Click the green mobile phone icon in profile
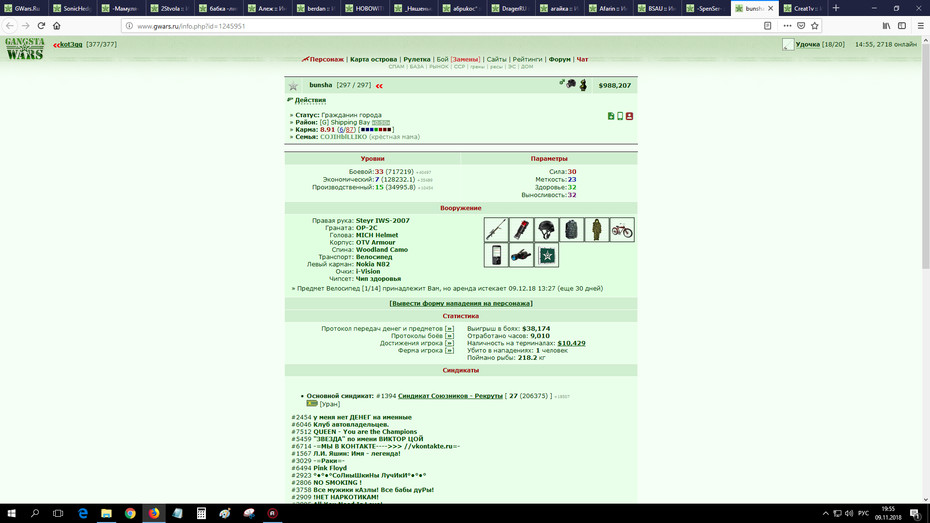Screen dimensions: 930x523 point(620,116)
